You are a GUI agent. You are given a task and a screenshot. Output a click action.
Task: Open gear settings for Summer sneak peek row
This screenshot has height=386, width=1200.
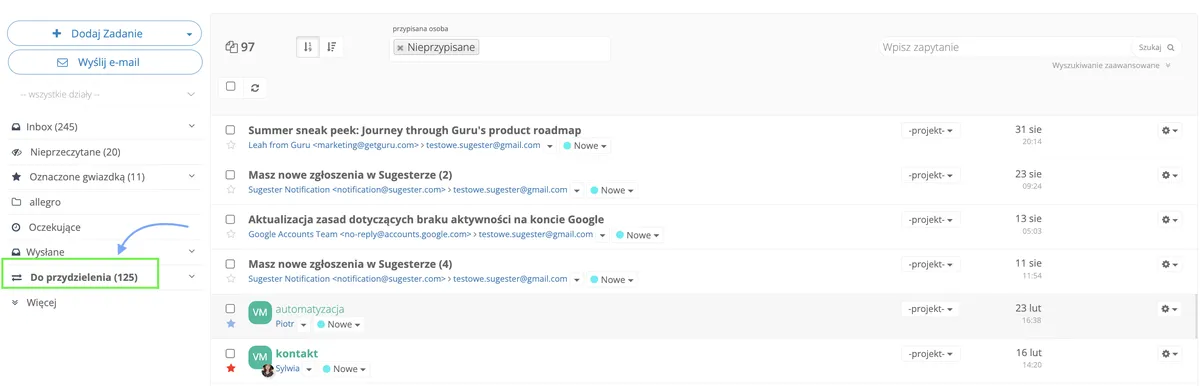[x=1169, y=131]
